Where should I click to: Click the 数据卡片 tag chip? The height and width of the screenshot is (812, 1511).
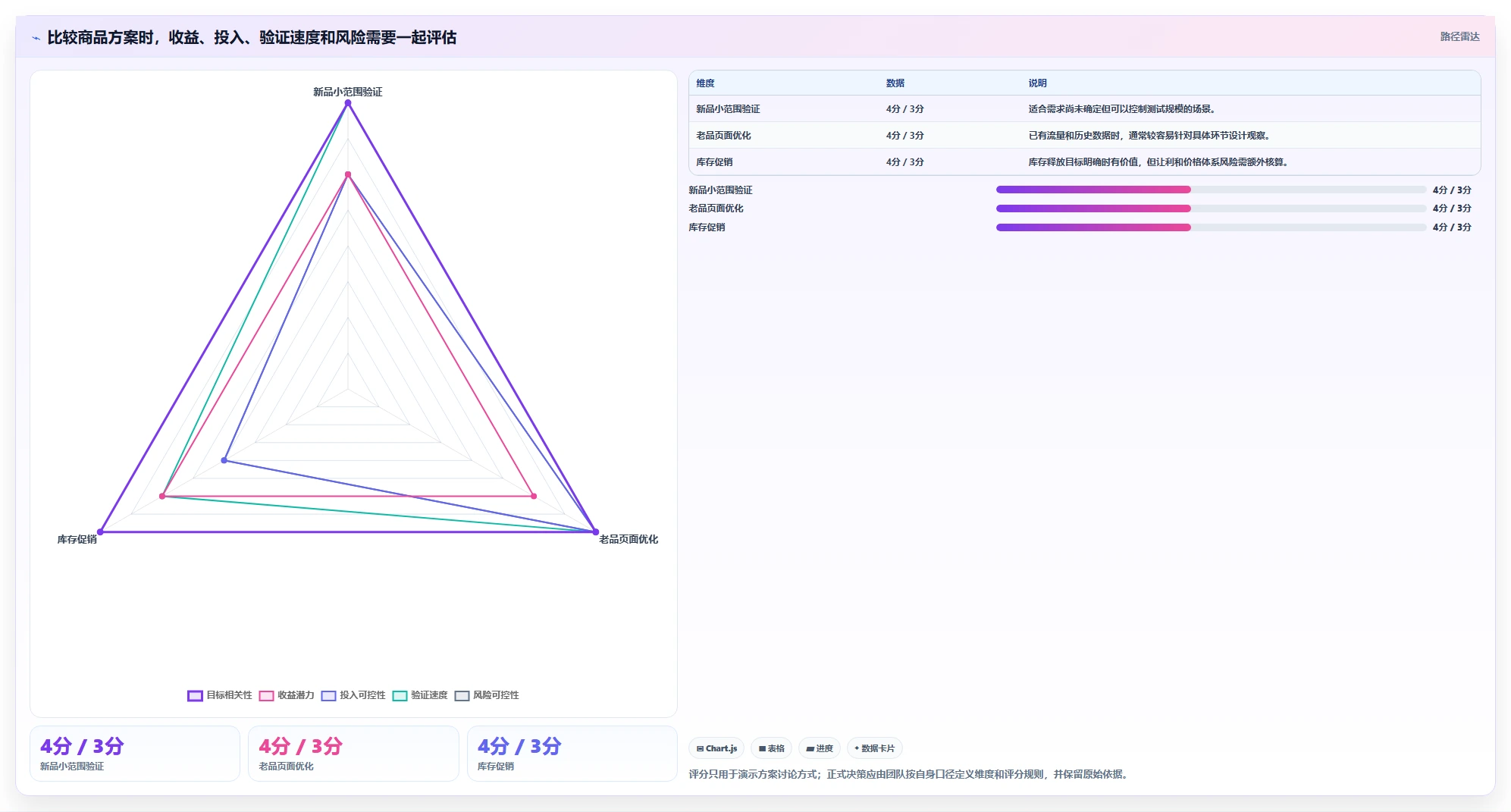coord(874,748)
